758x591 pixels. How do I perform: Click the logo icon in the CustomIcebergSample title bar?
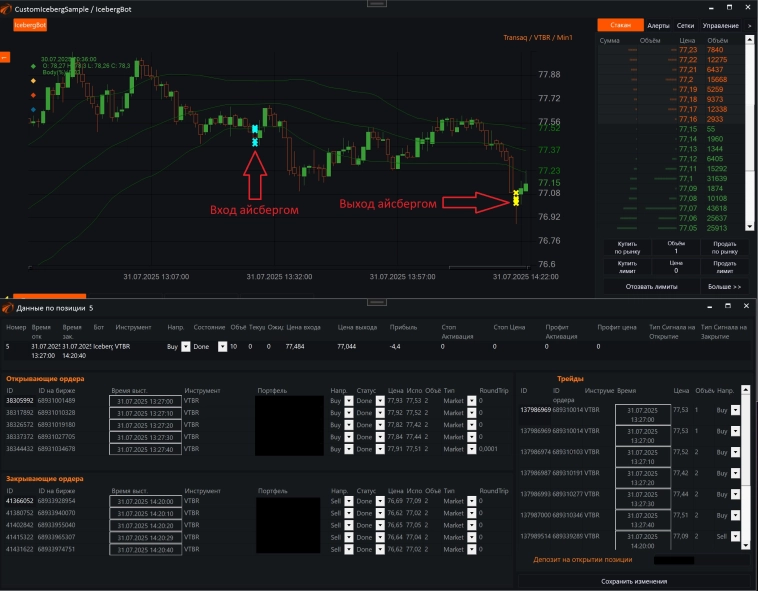pyautogui.click(x=6, y=9)
